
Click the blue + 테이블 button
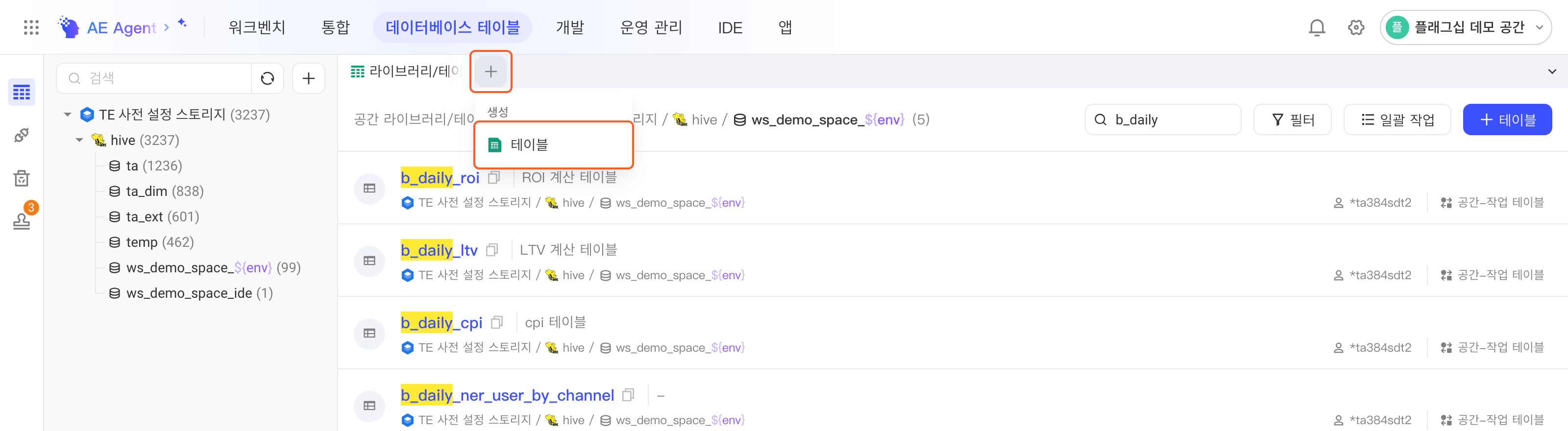click(1507, 120)
